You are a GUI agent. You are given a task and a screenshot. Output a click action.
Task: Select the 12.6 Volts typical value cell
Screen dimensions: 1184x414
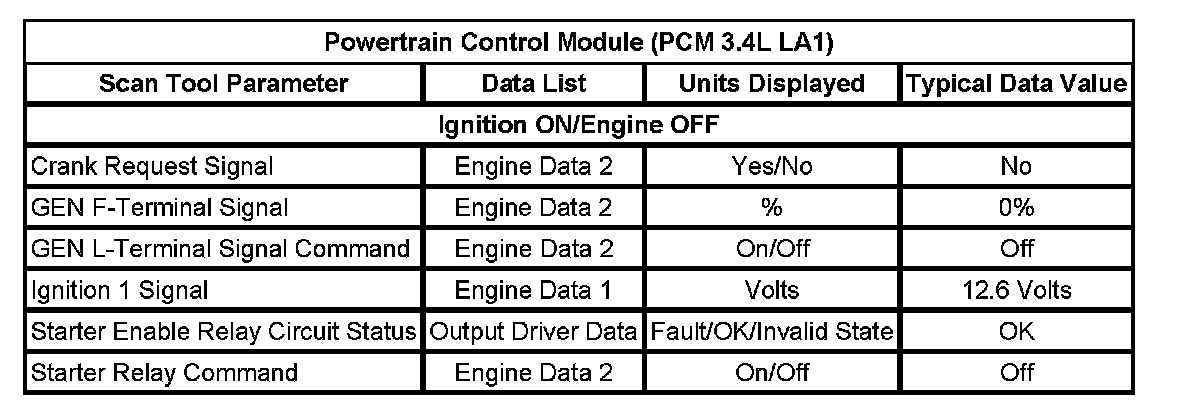1015,291
